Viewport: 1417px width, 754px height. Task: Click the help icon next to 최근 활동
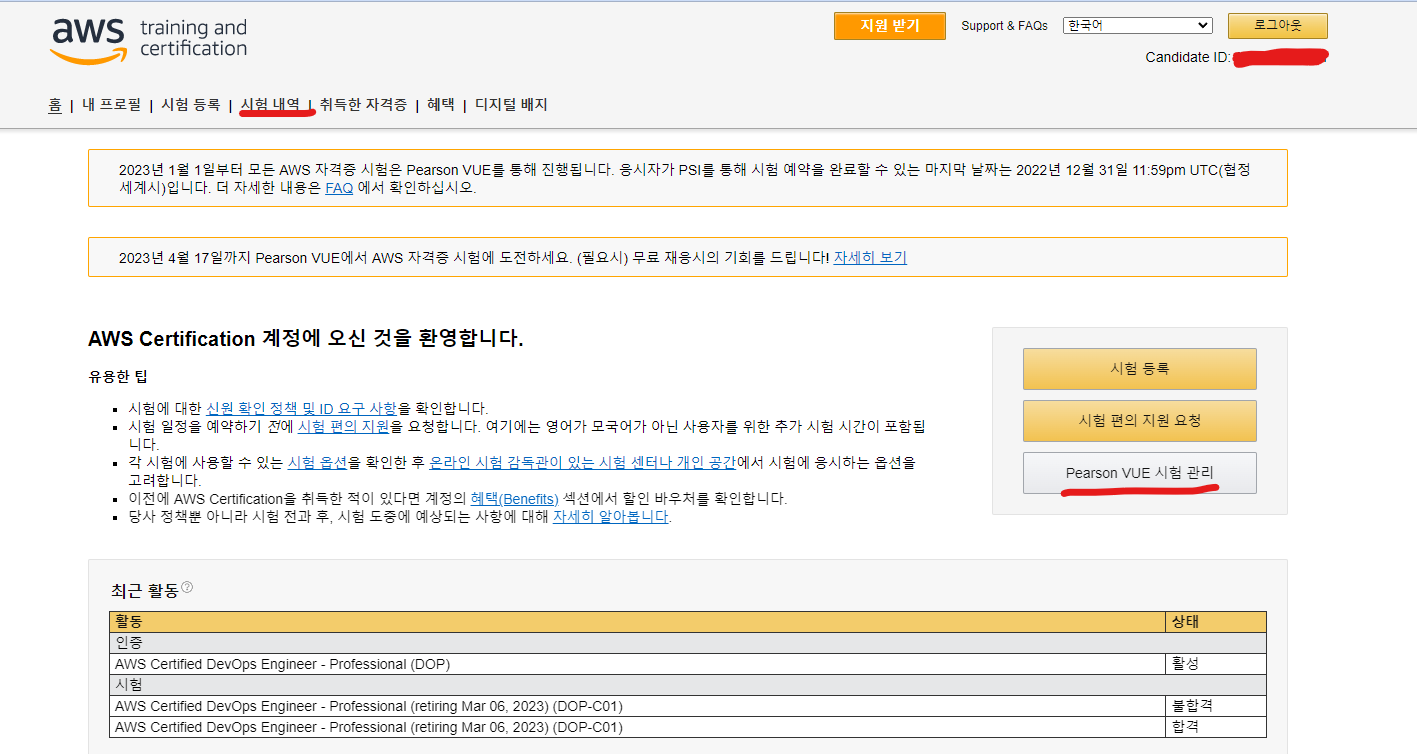[x=187, y=587]
